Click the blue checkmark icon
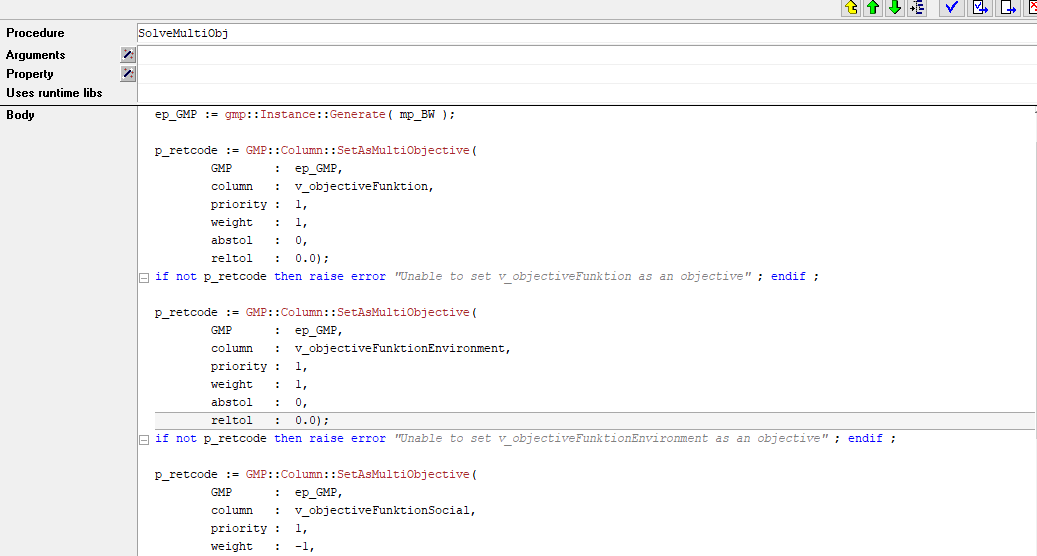 (x=951, y=7)
